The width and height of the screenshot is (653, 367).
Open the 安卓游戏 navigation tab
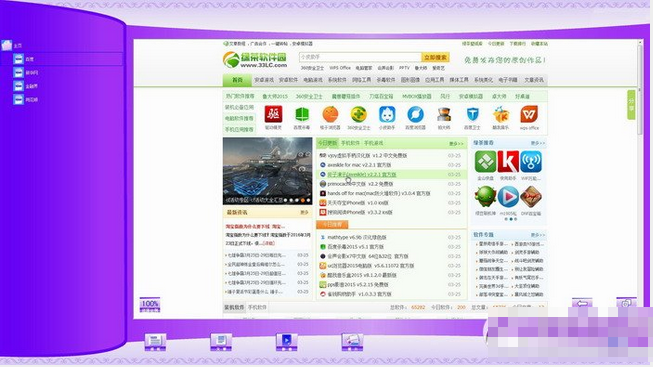[264, 80]
